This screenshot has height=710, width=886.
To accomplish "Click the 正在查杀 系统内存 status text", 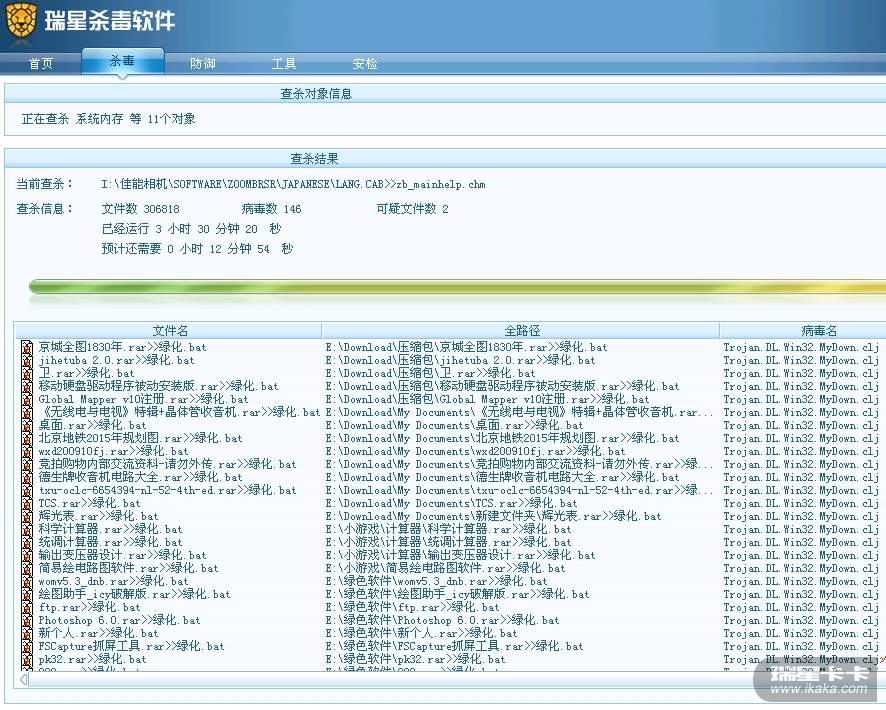I will (x=108, y=119).
